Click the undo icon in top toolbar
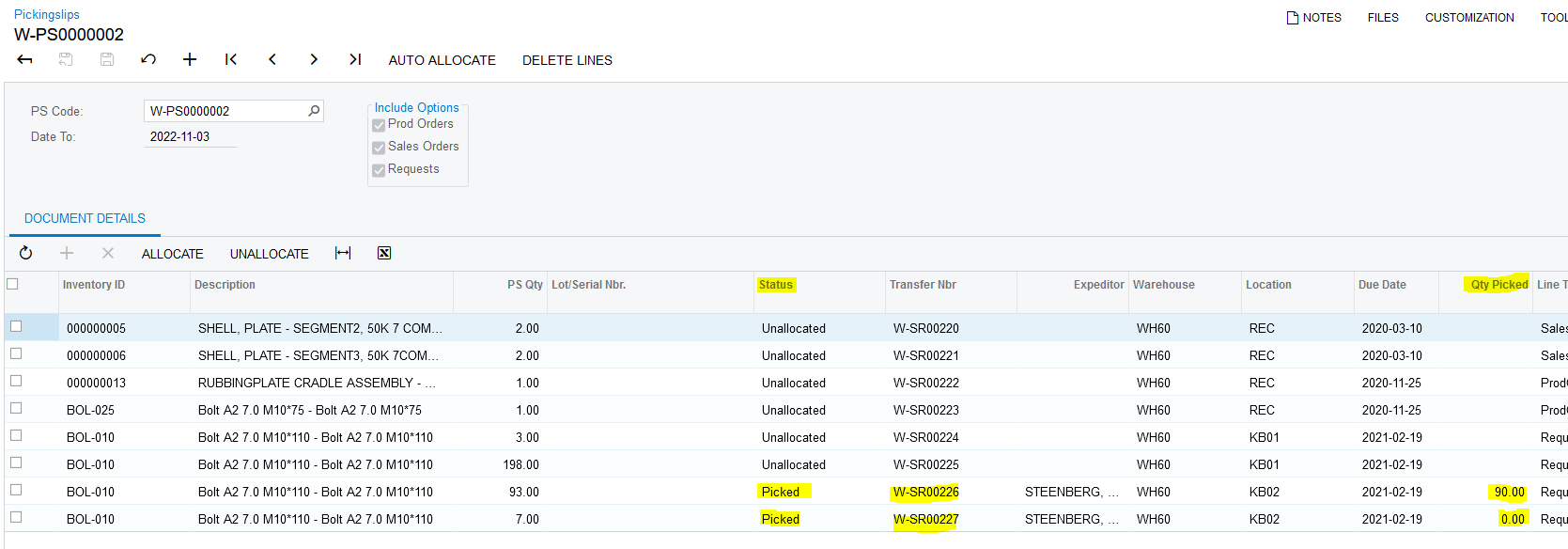This screenshot has height=549, width=1568. (148, 60)
